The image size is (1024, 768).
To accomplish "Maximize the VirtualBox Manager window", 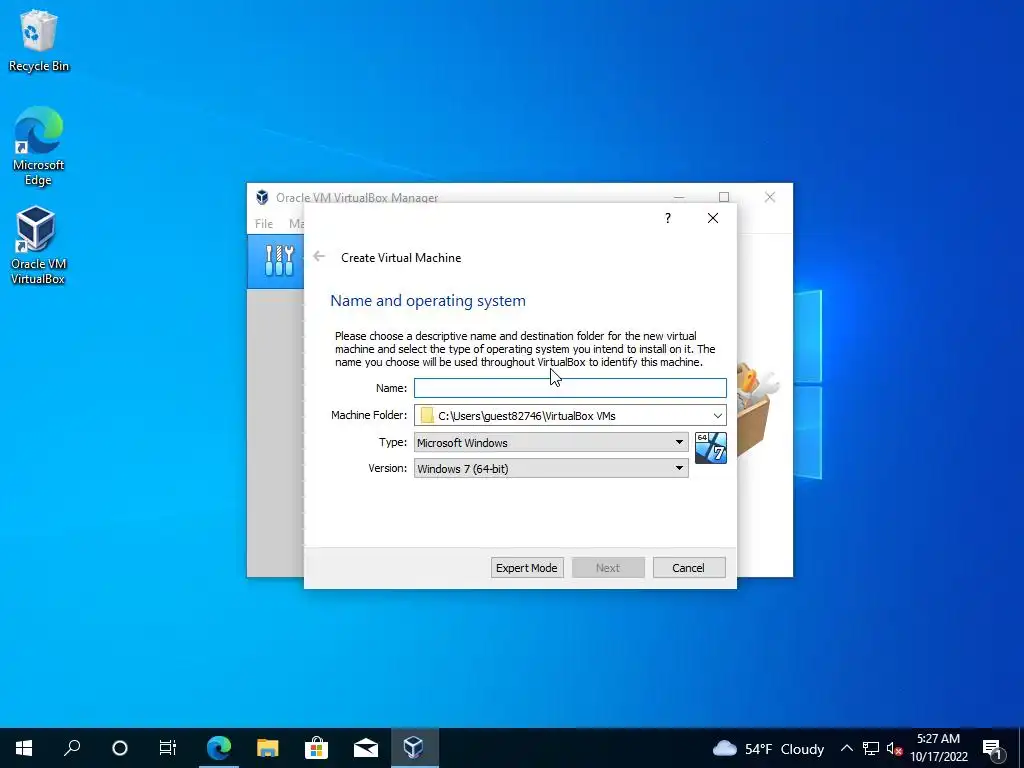I will point(724,197).
